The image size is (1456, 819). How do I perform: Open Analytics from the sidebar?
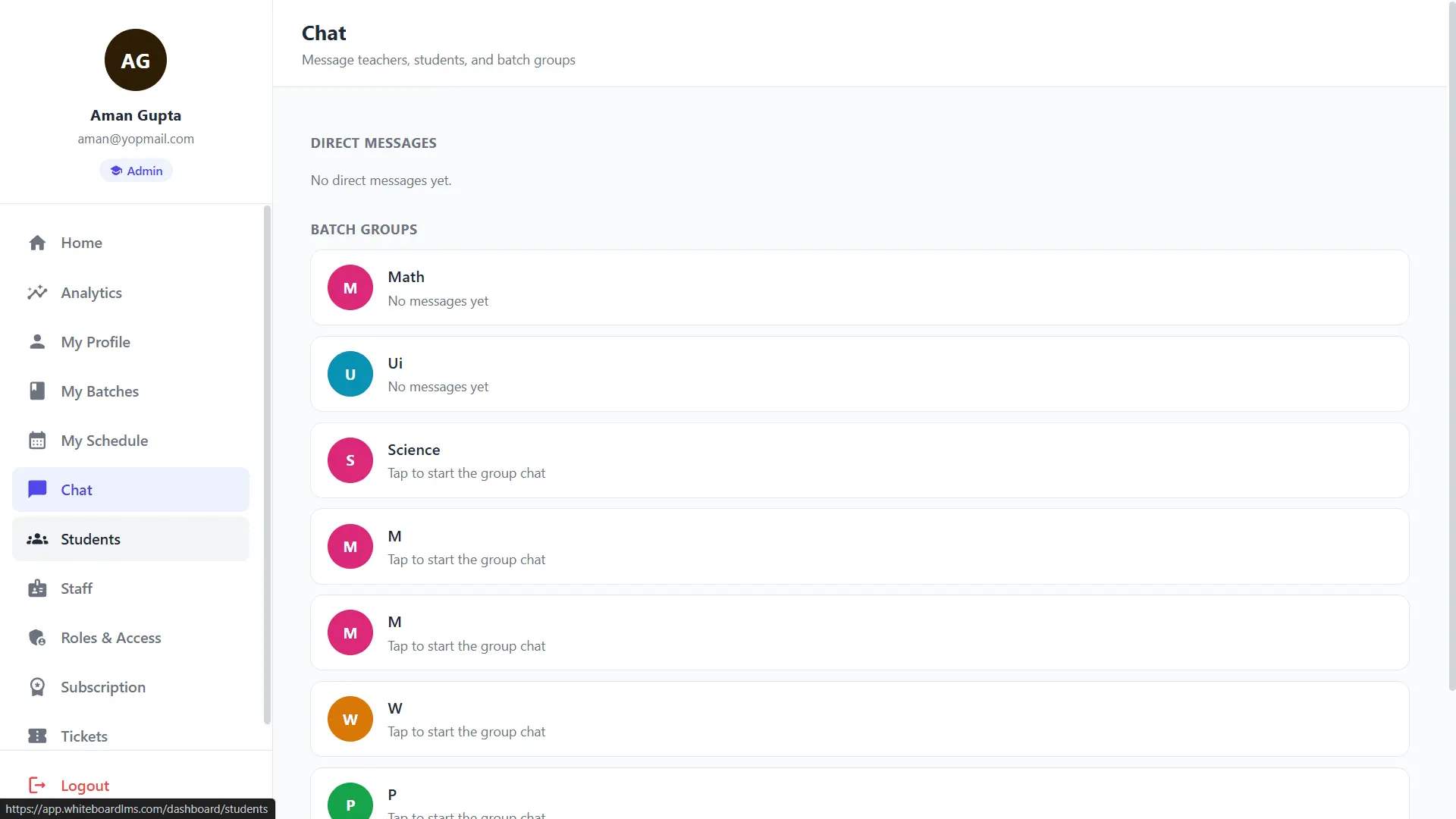point(130,293)
